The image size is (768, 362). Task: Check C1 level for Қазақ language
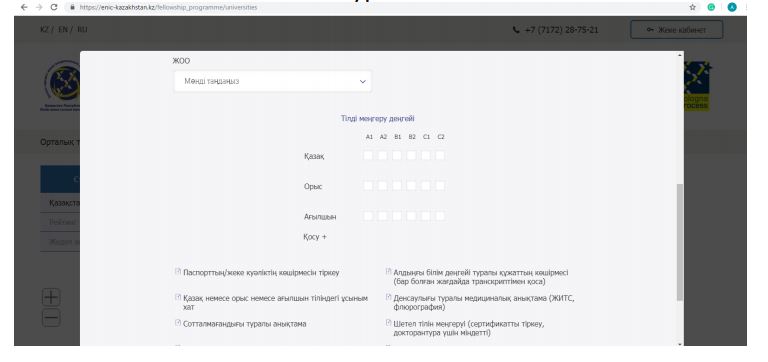(426, 155)
